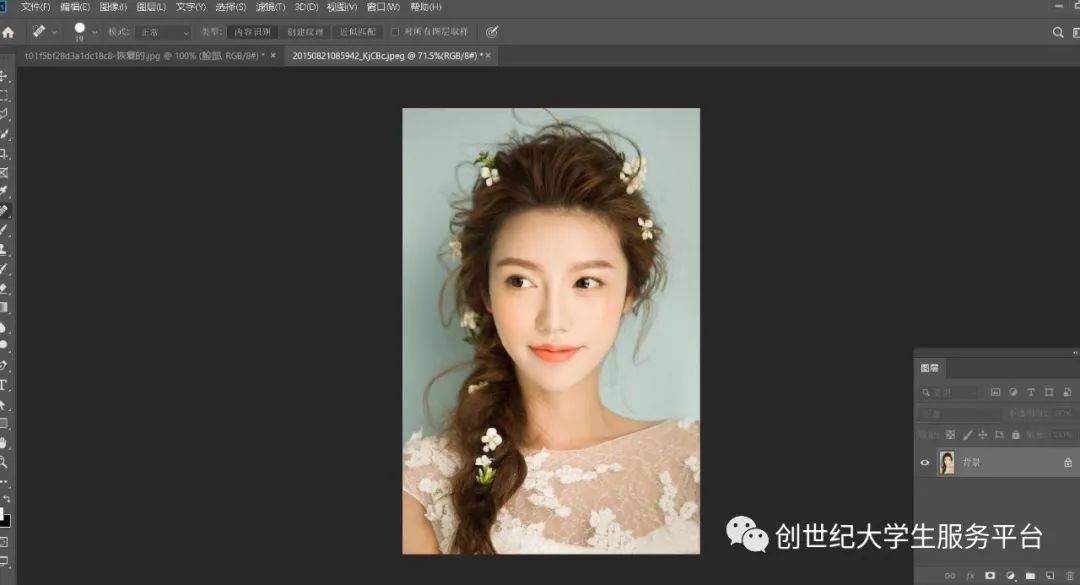Select the Spot Healing Brush tool in toolbar
Screen dimensions: 1080x585
pos(4,211)
